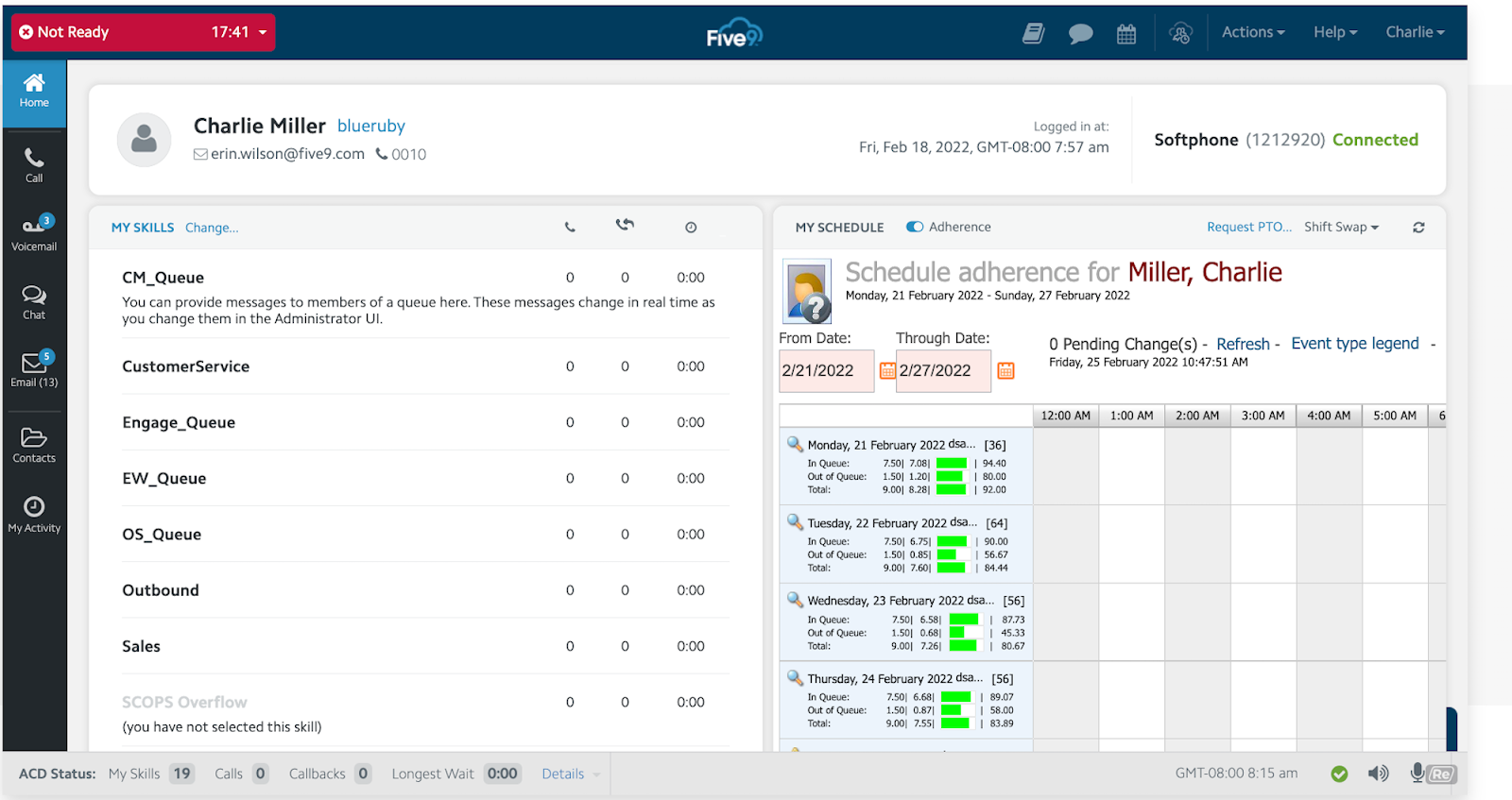Click the calendar icon in top bar
The image size is (1512, 800).
pyautogui.click(x=1126, y=34)
